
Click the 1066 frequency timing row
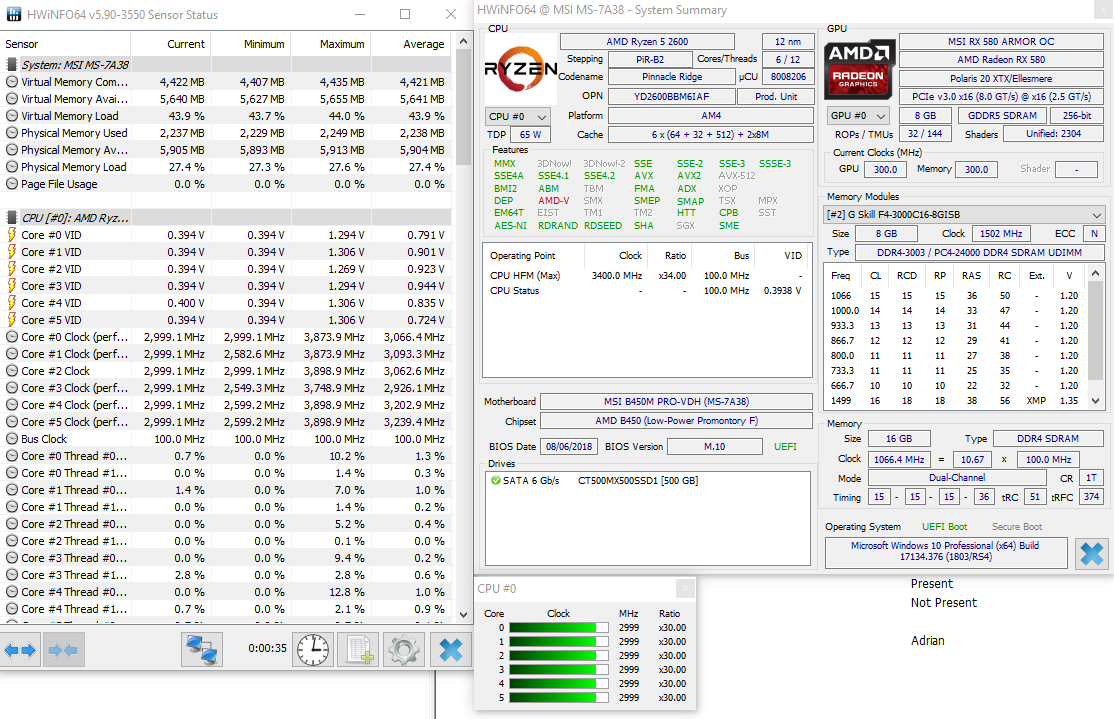pos(956,295)
